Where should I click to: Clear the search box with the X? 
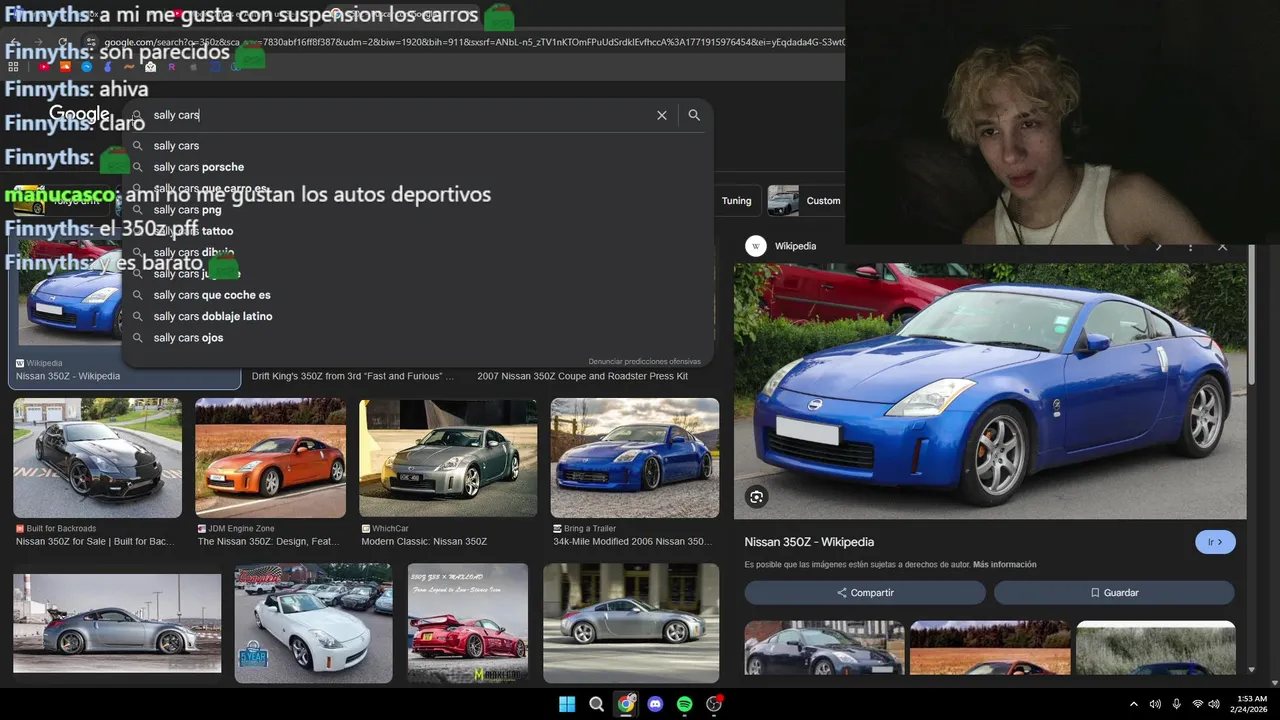tap(661, 115)
